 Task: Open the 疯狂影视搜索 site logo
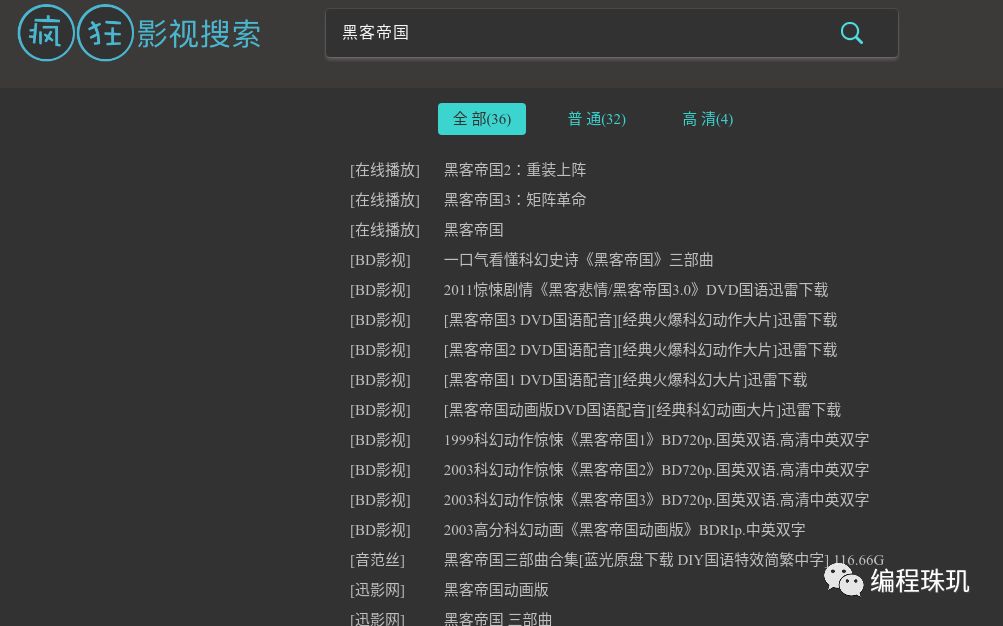coord(139,33)
